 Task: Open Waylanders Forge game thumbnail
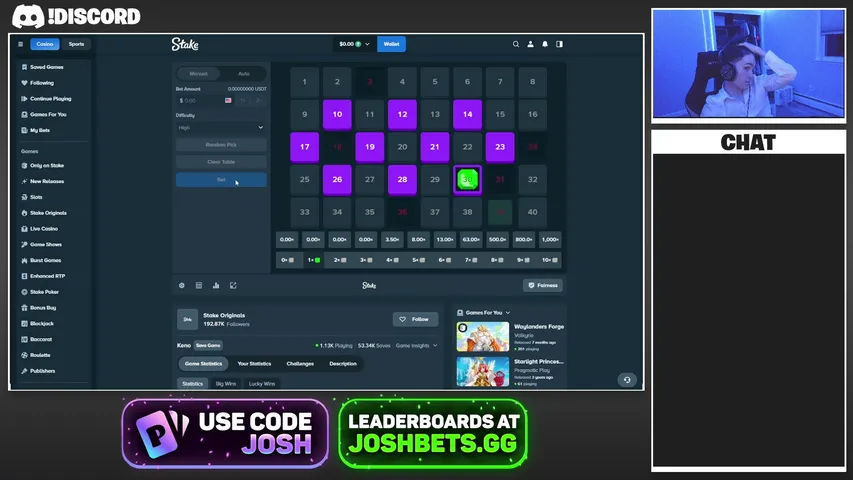point(483,337)
